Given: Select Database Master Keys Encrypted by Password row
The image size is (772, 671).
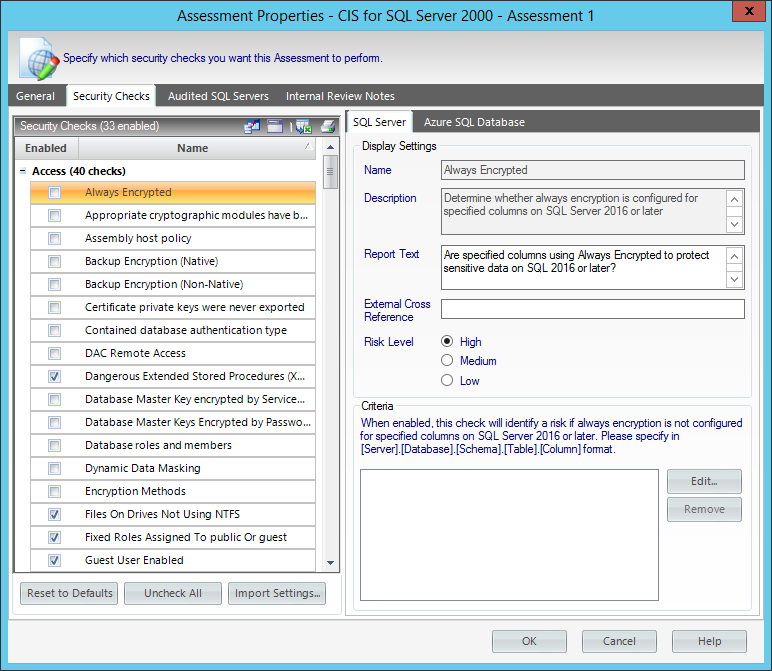Looking at the screenshot, I should point(173,422).
